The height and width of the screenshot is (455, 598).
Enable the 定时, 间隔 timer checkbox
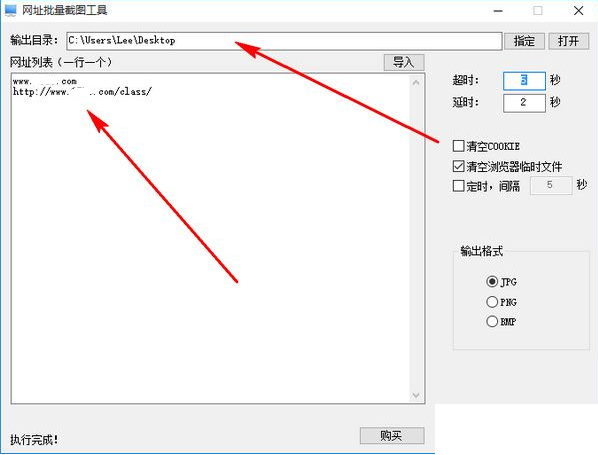[x=458, y=186]
